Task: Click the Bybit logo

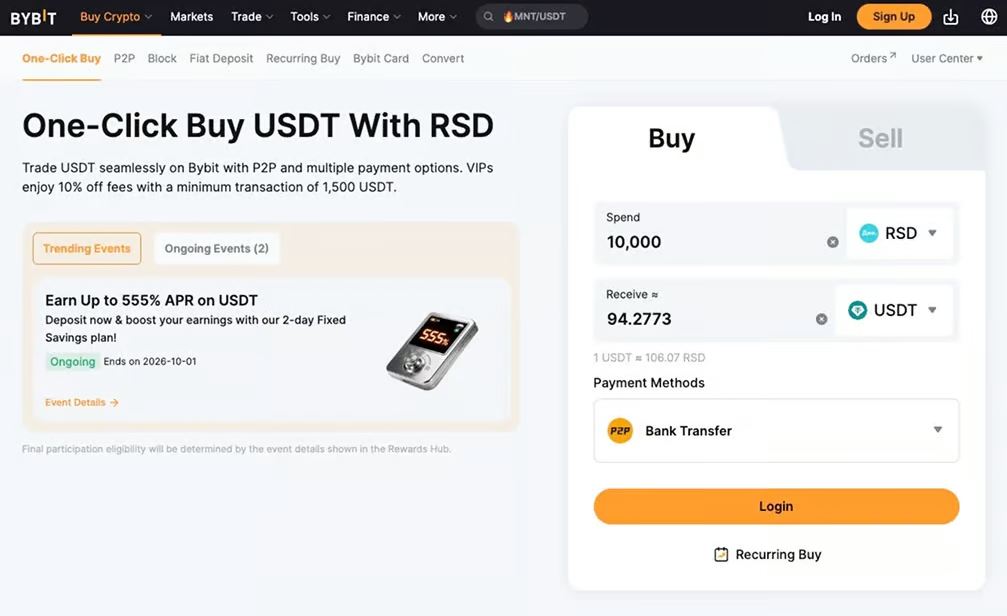Action: [x=33, y=17]
